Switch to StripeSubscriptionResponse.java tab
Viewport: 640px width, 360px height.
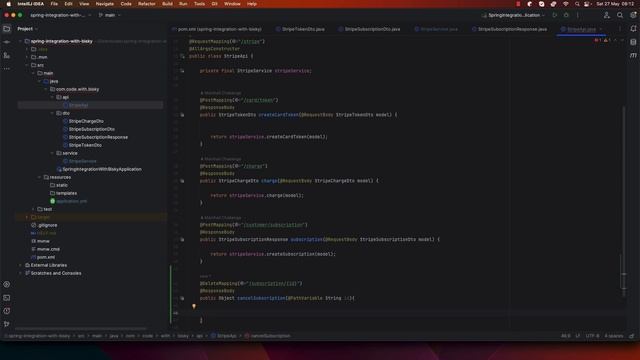click(x=509, y=29)
